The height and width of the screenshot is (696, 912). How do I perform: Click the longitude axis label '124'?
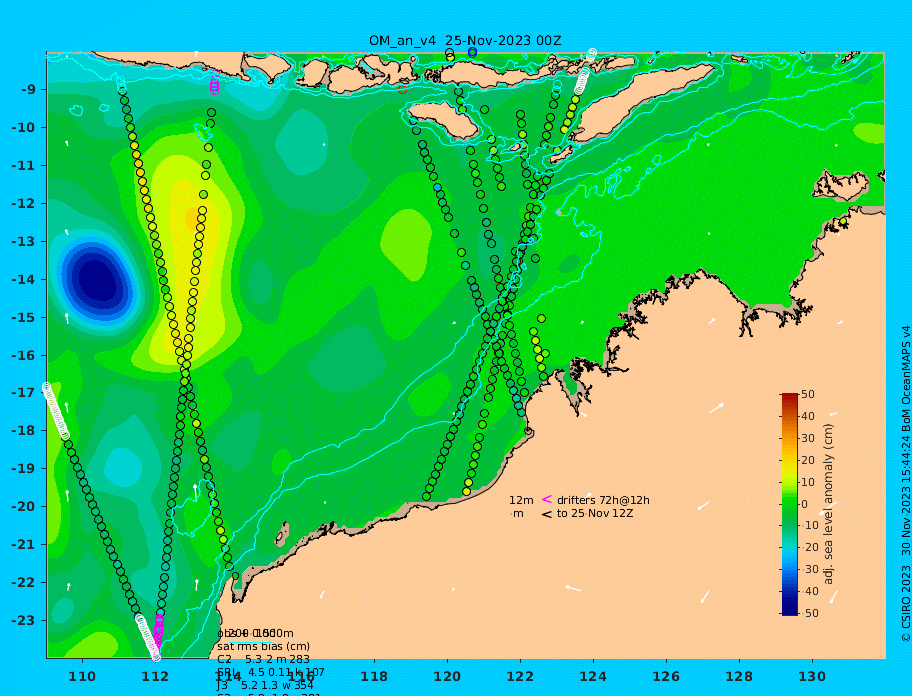(x=593, y=677)
